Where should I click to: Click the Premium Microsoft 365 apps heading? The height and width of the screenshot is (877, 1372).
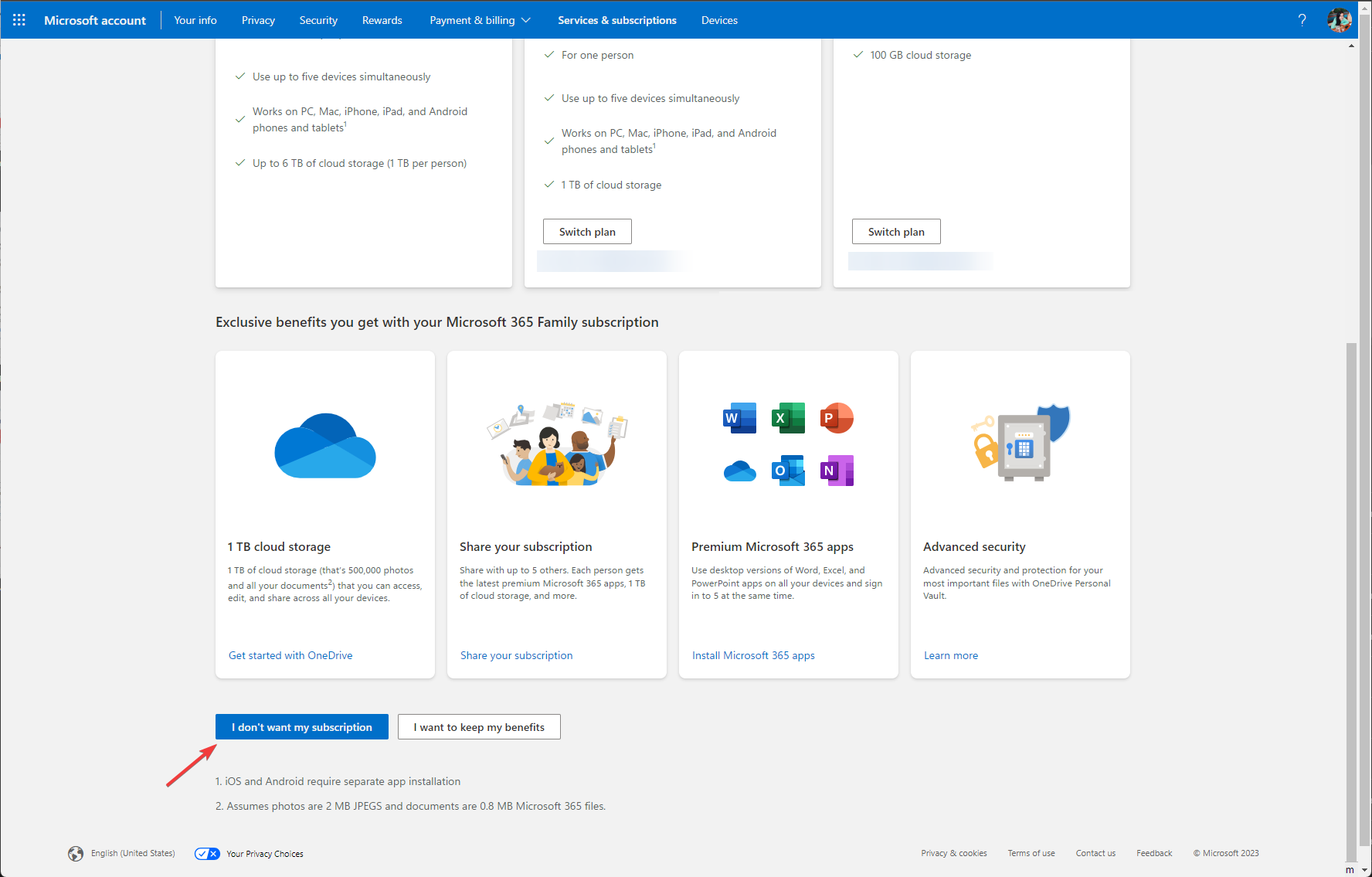pos(773,546)
